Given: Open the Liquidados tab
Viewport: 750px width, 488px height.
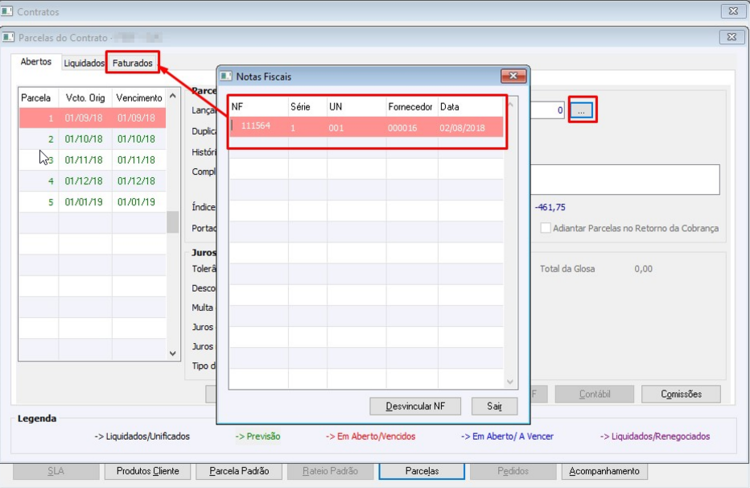Looking at the screenshot, I should 84,63.
